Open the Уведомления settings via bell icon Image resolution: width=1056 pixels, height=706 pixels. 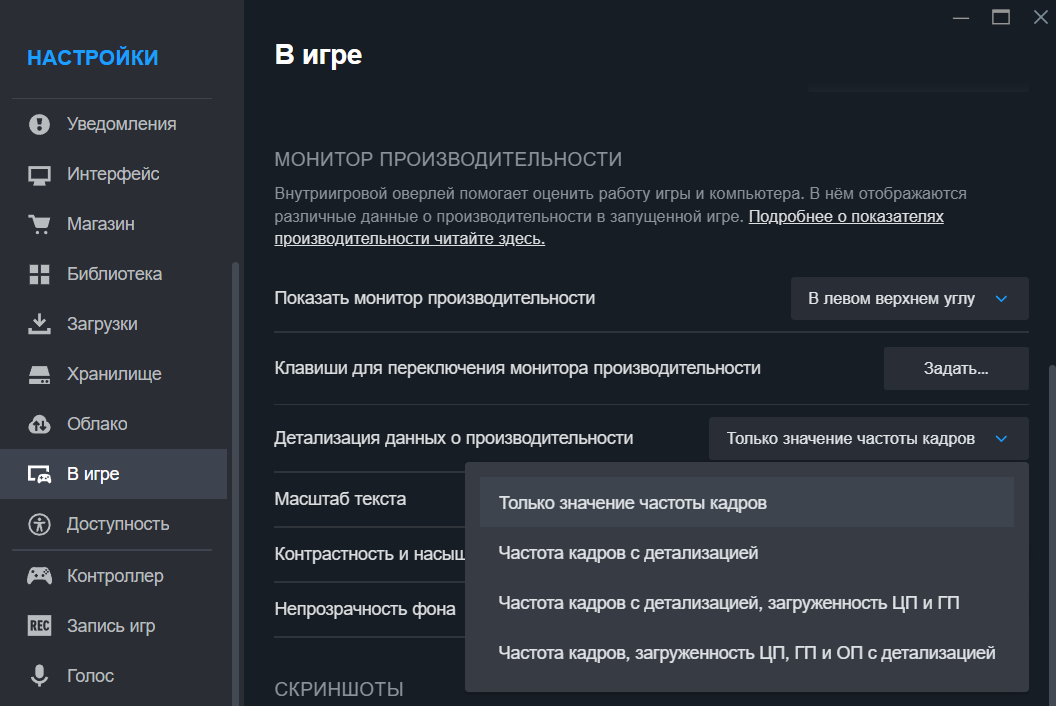(x=40, y=124)
